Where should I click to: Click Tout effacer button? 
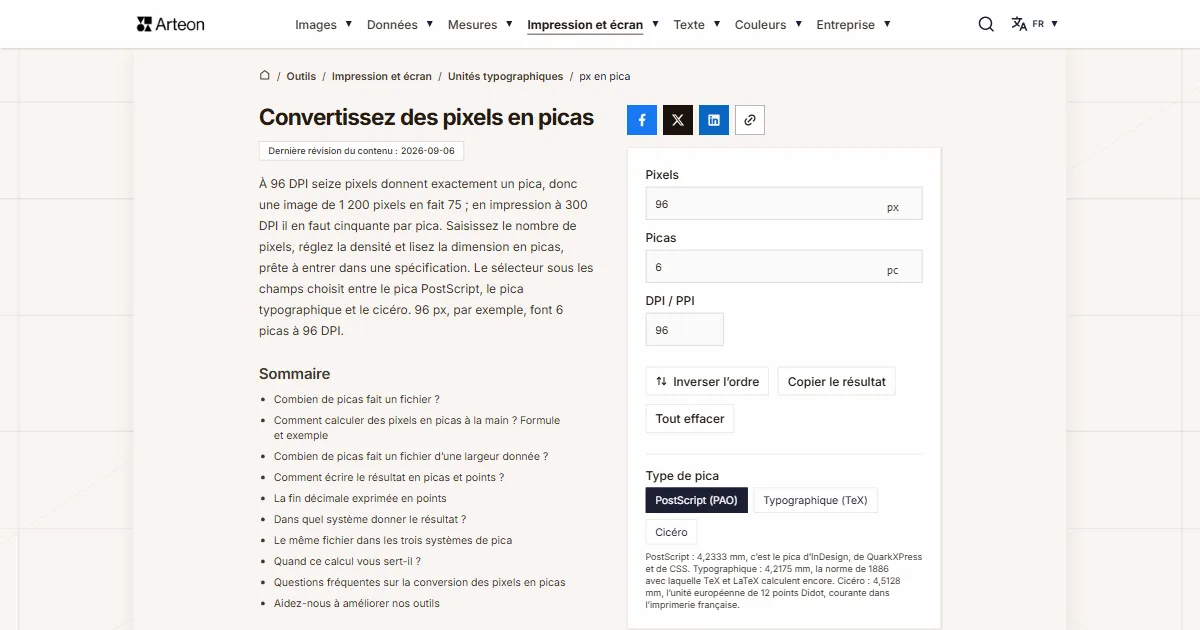[690, 418]
